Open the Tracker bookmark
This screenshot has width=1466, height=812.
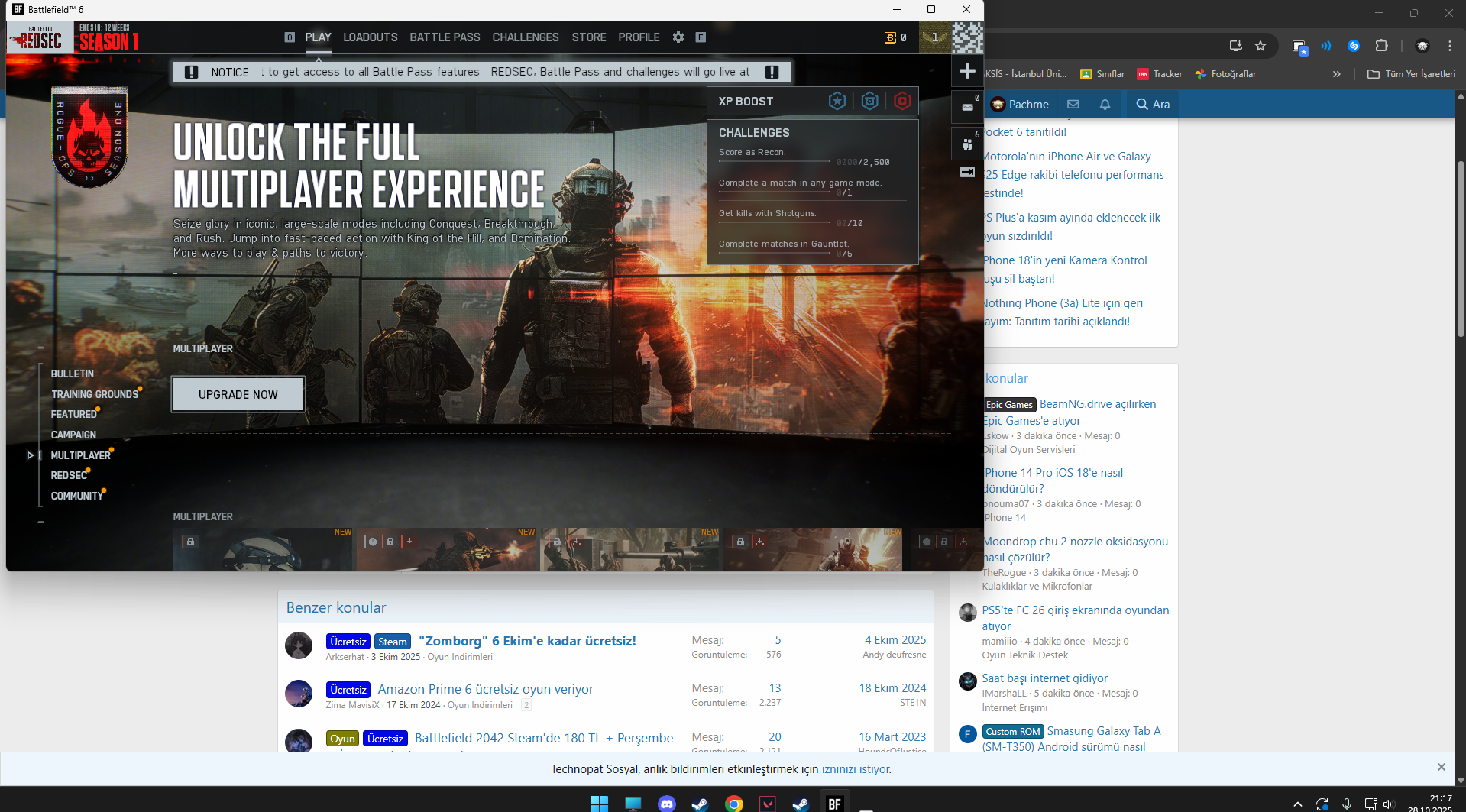(x=1160, y=74)
